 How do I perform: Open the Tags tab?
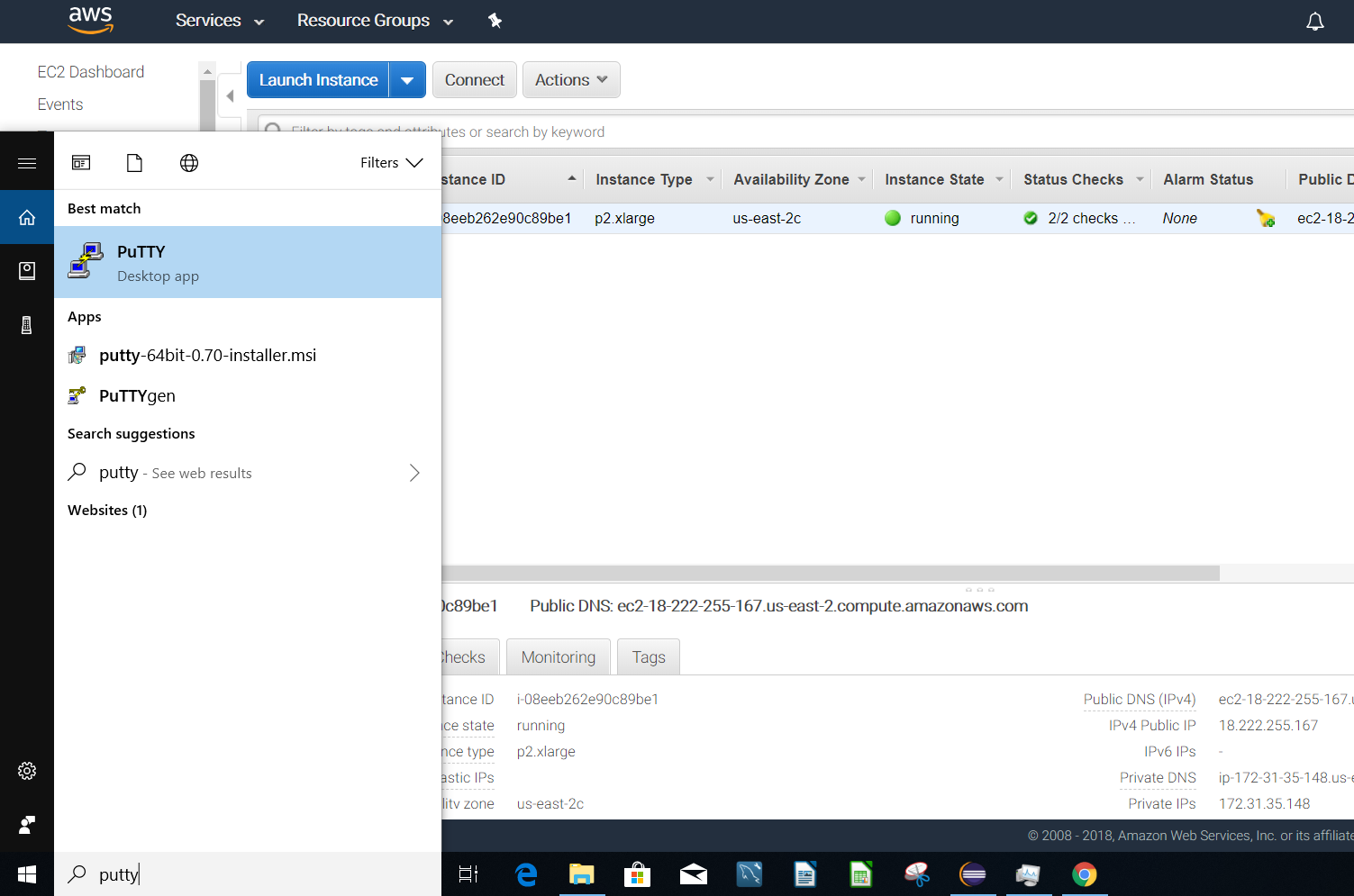(648, 656)
